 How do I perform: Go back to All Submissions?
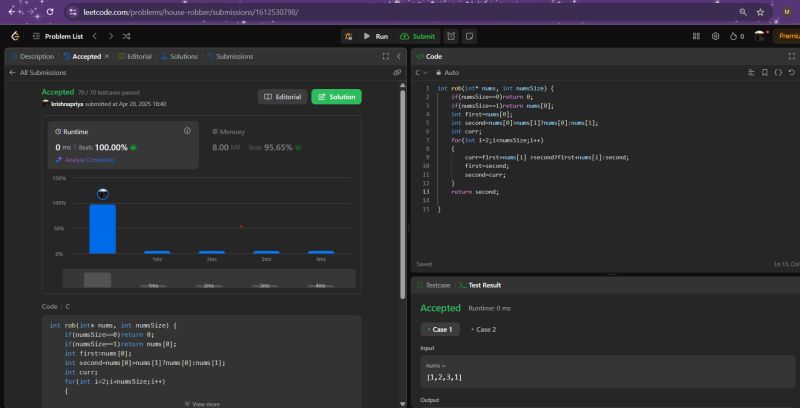click(38, 73)
